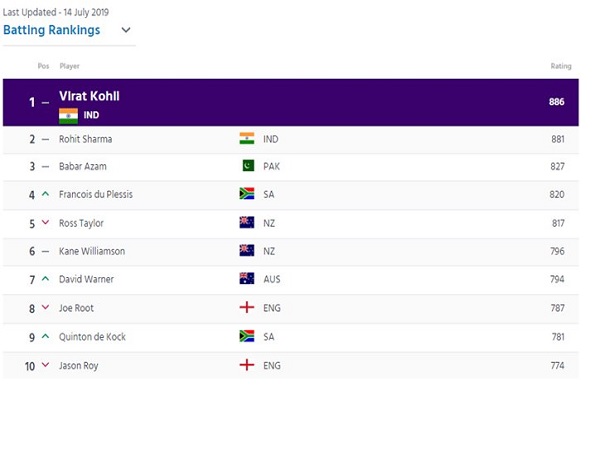Open Virat Kohli player profile
Viewport: 600px width, 450px height.
point(89,96)
